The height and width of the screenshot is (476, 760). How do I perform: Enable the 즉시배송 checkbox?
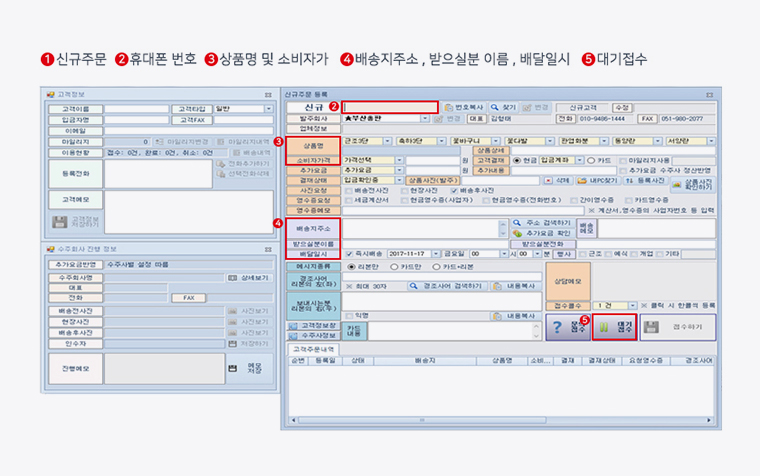tap(349, 254)
